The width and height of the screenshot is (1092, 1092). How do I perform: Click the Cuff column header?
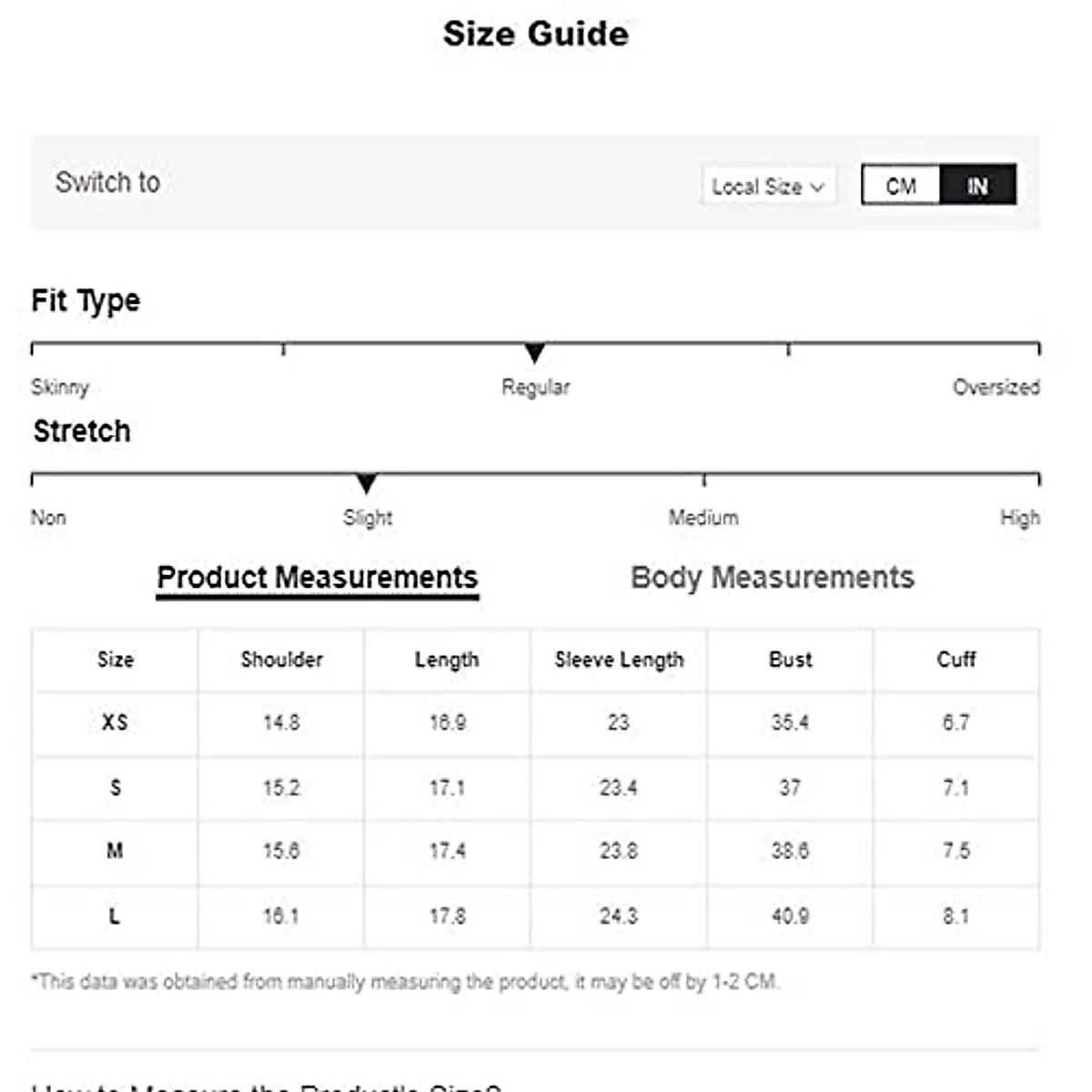point(955,660)
